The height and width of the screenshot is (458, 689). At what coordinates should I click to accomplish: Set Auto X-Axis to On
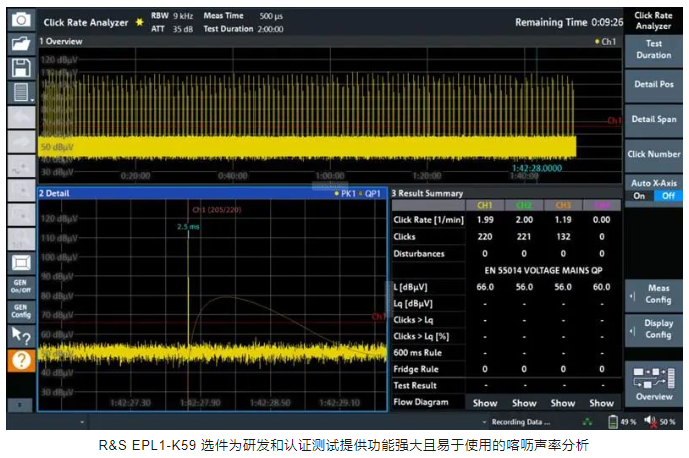(x=639, y=196)
